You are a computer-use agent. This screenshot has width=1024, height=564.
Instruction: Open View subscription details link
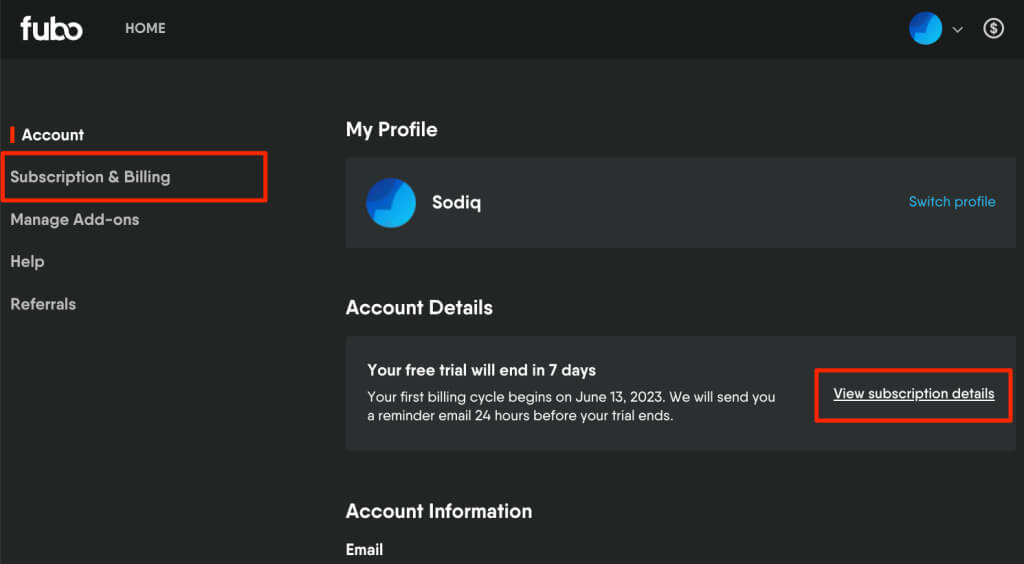click(x=913, y=394)
